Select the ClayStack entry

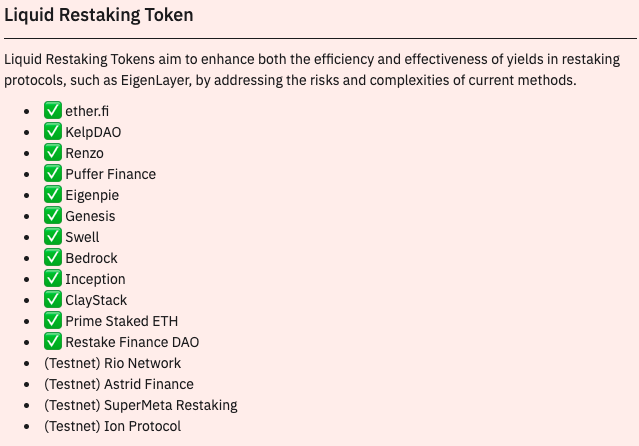click(x=96, y=300)
